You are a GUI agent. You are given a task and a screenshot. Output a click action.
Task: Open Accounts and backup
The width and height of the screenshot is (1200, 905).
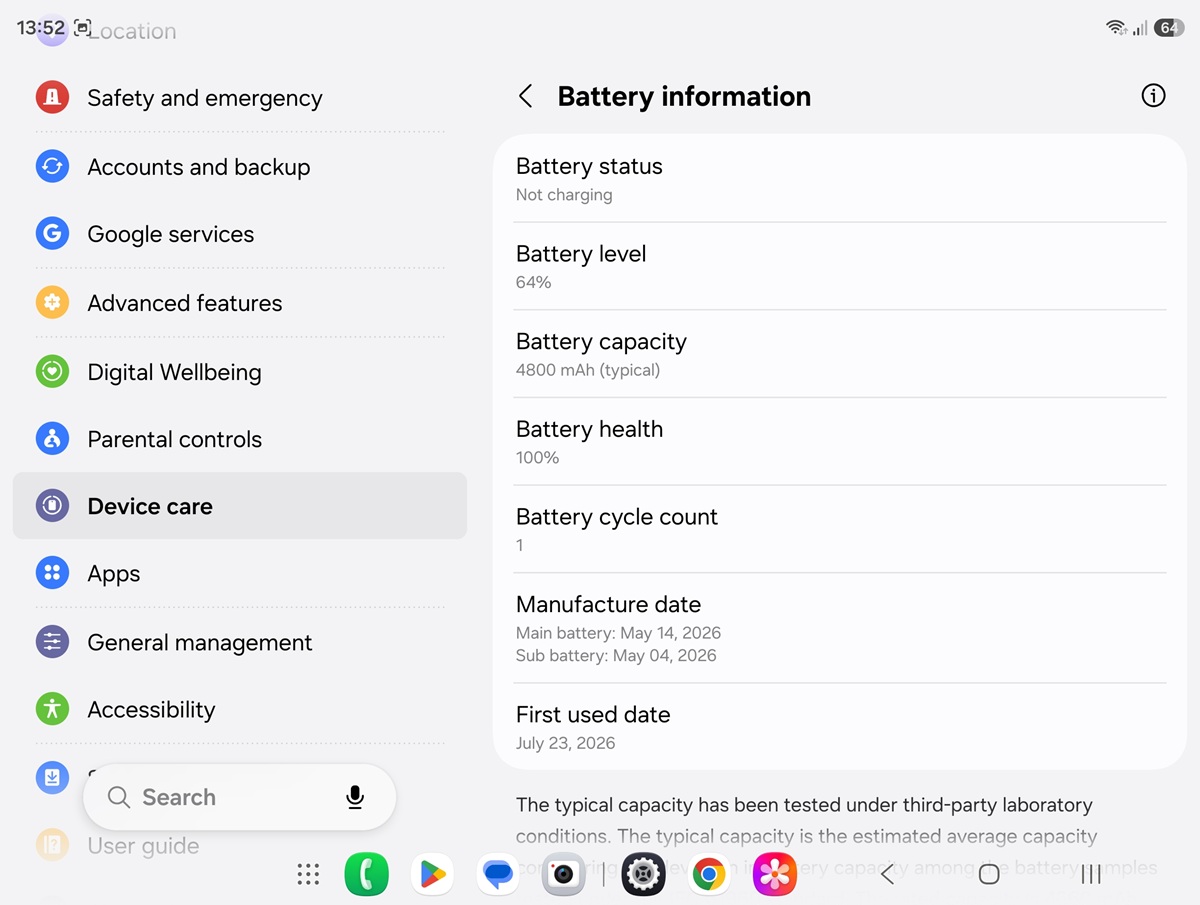(x=240, y=167)
